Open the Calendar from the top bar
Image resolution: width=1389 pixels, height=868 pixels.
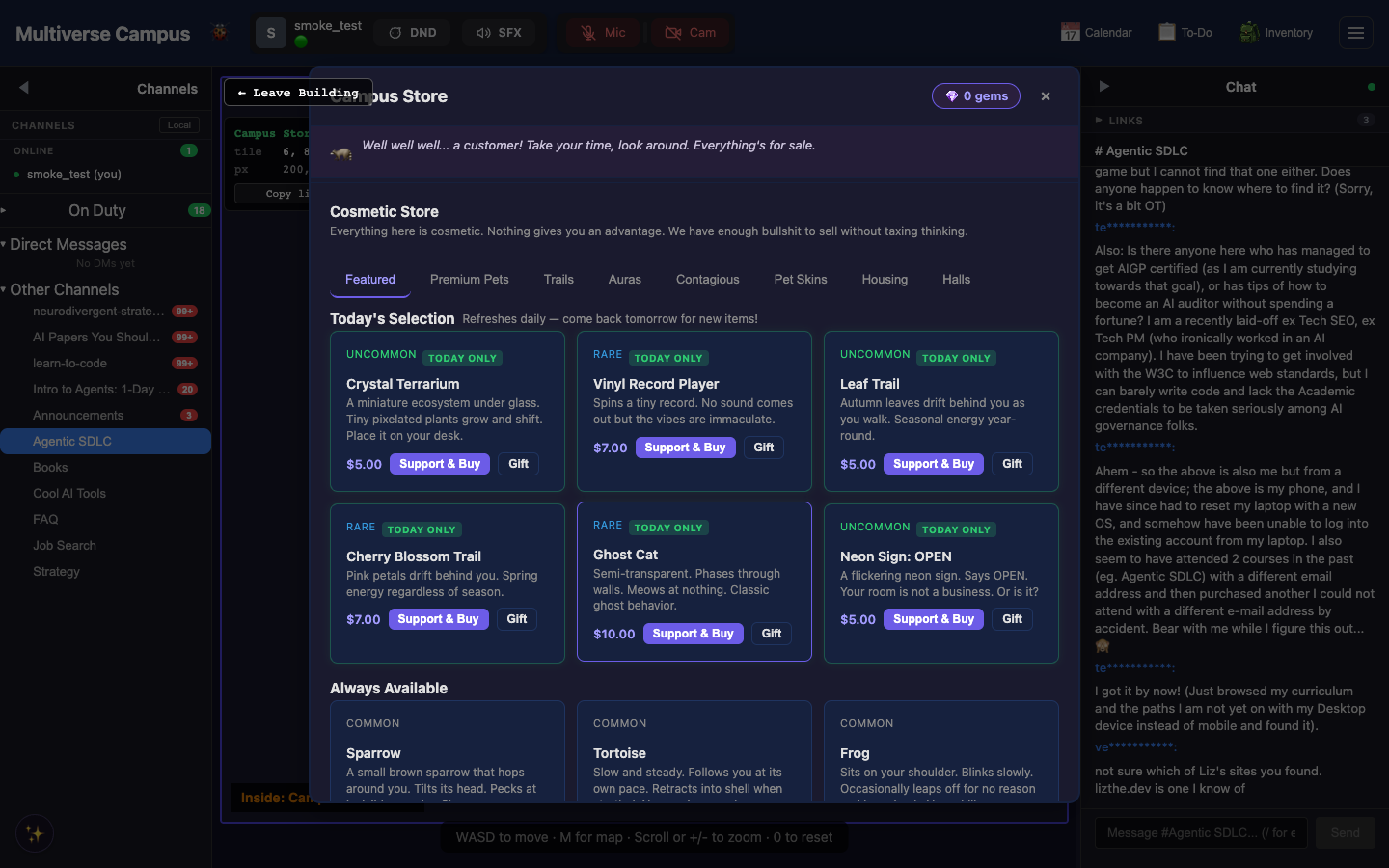tap(1096, 33)
